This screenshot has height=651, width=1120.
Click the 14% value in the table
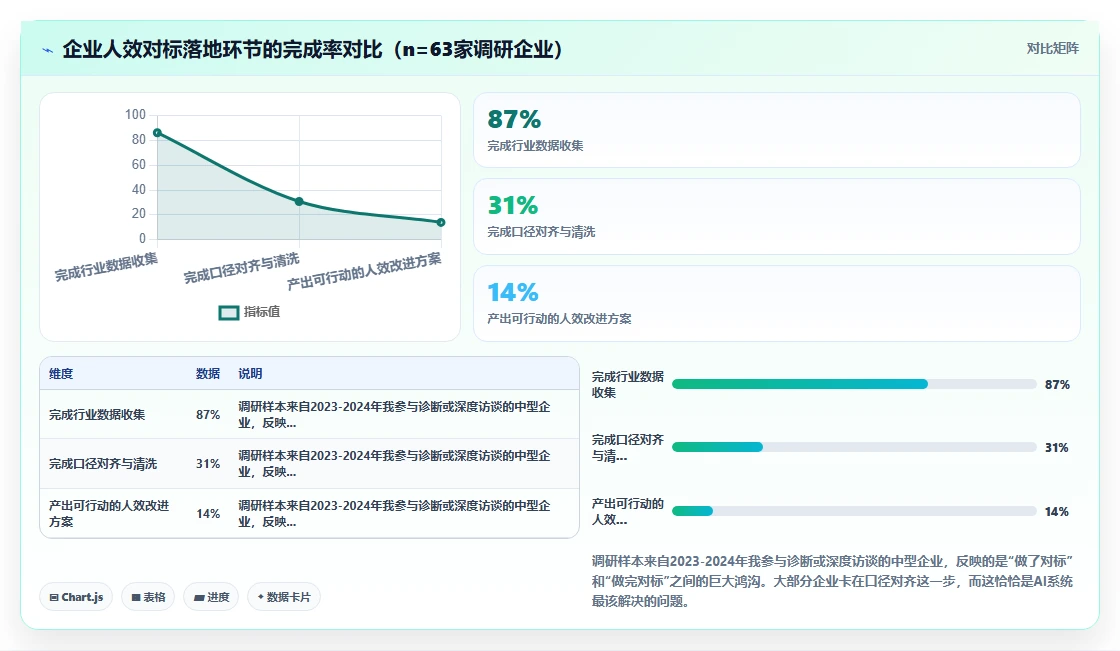pos(208,514)
